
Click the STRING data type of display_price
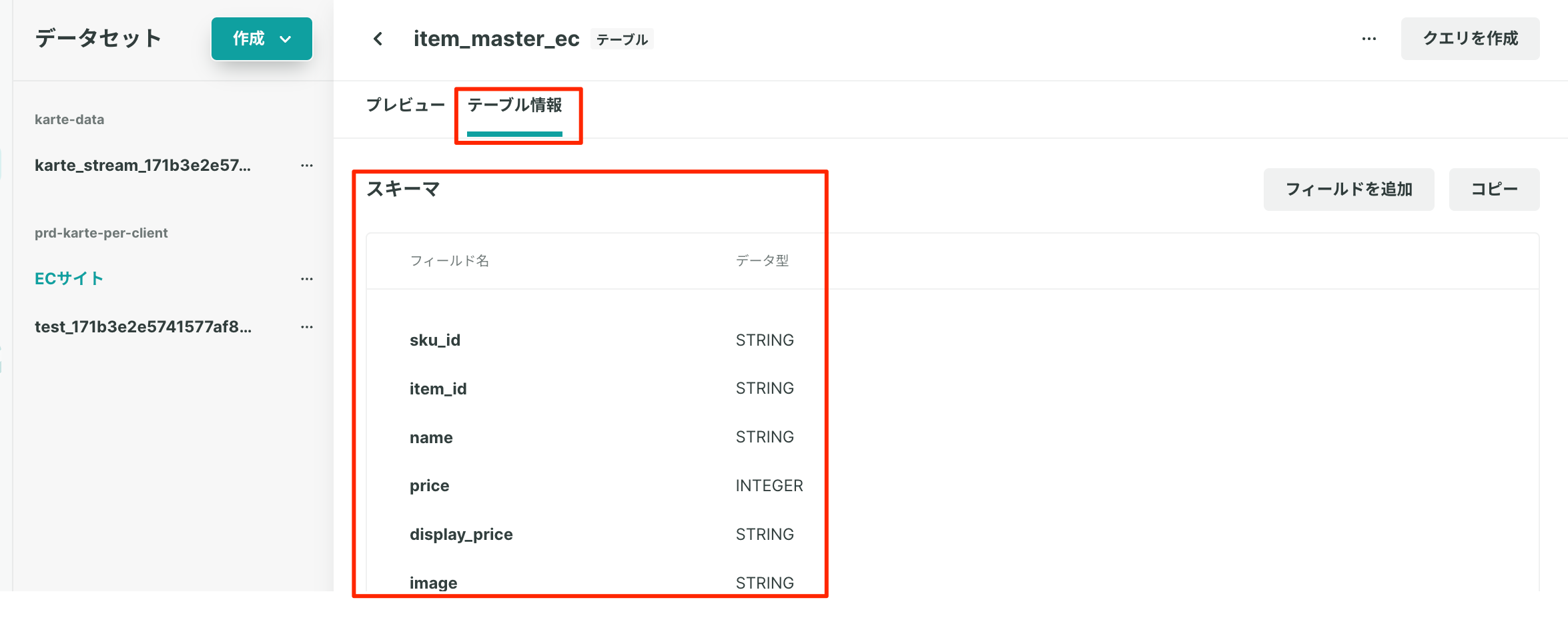point(765,535)
